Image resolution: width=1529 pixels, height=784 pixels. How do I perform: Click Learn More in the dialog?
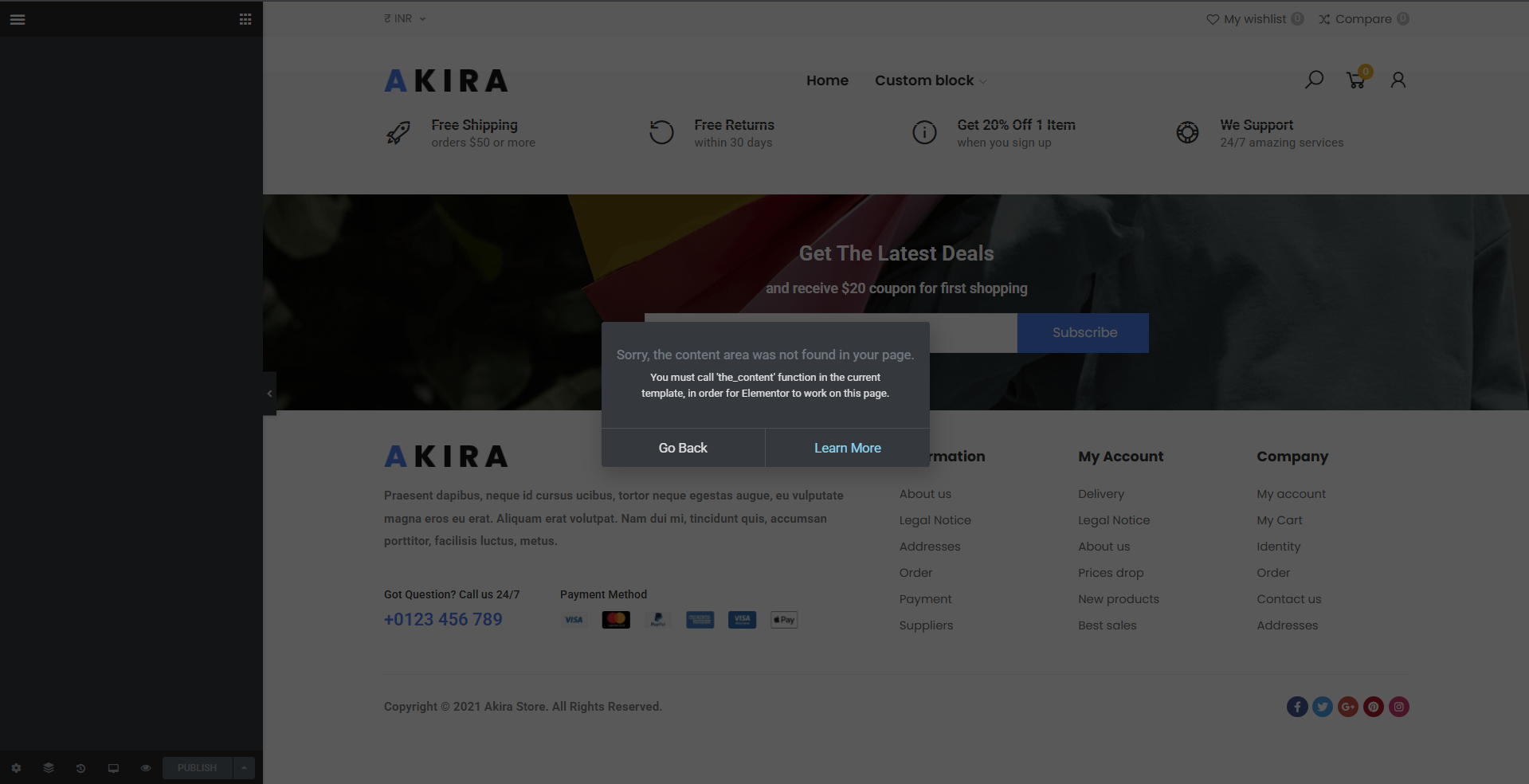coord(847,448)
